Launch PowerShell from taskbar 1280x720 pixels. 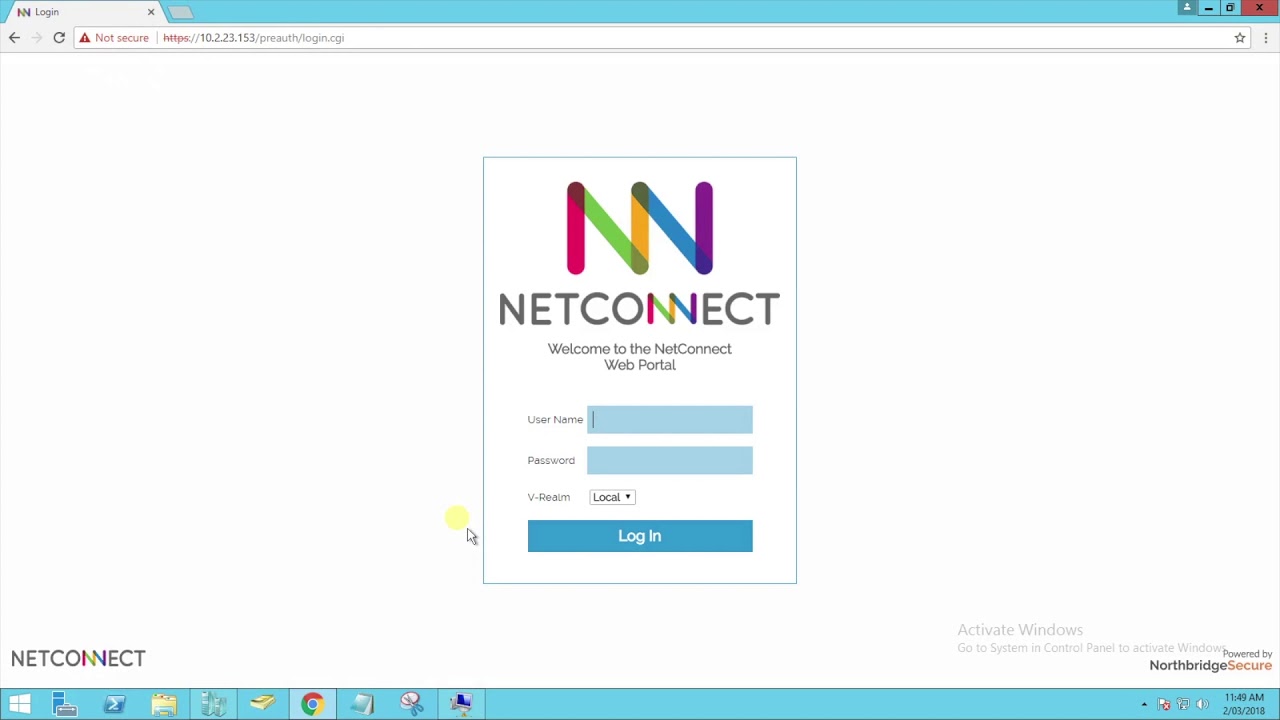coord(114,705)
